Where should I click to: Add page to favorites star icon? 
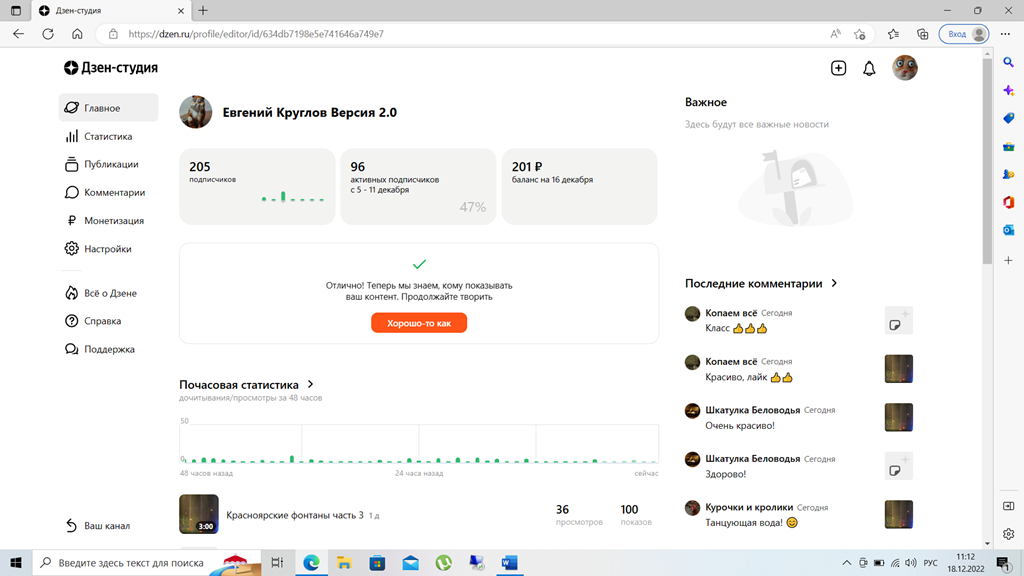pos(859,34)
